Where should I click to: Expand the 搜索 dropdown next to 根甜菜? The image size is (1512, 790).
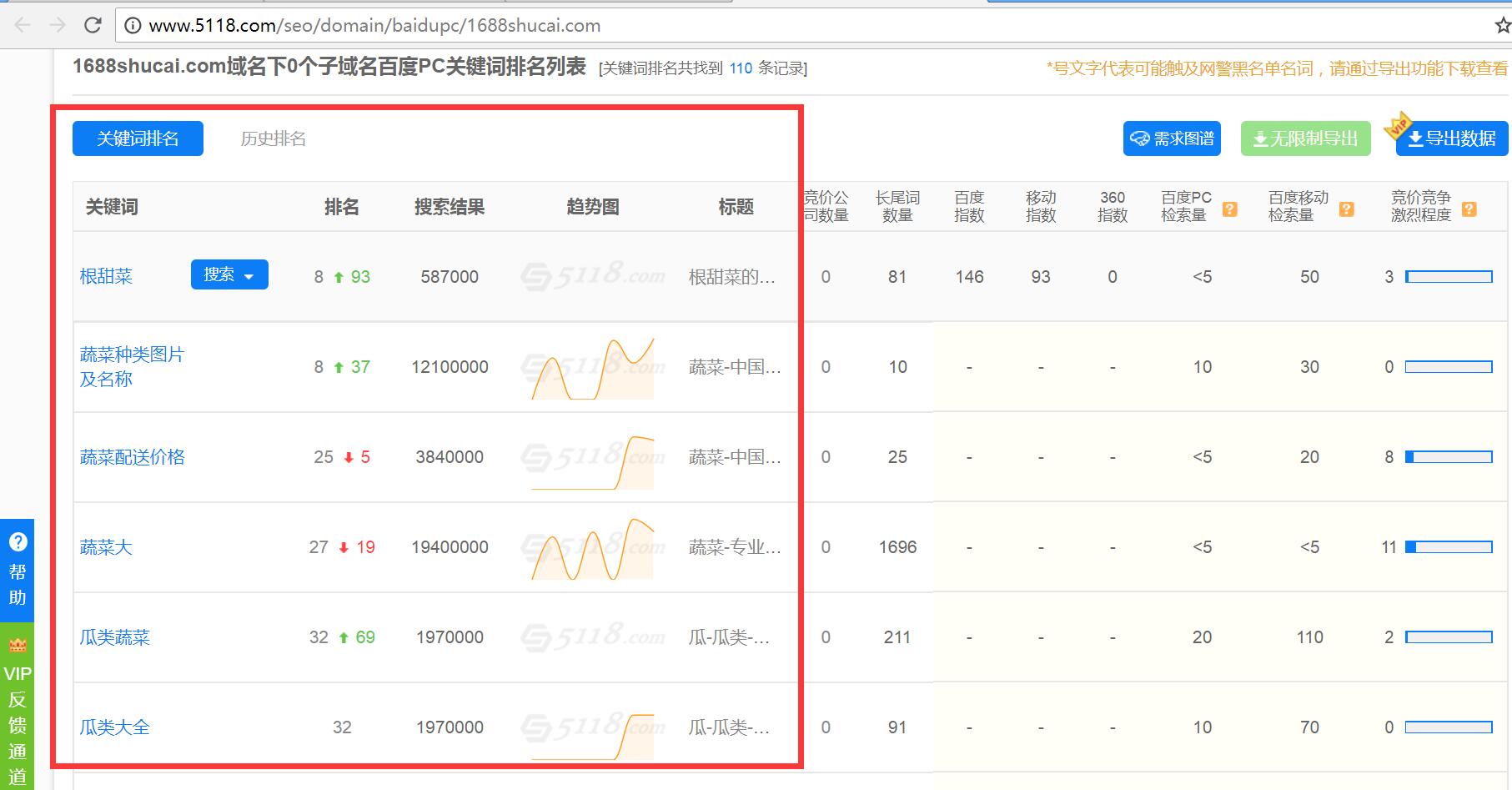[x=249, y=274]
